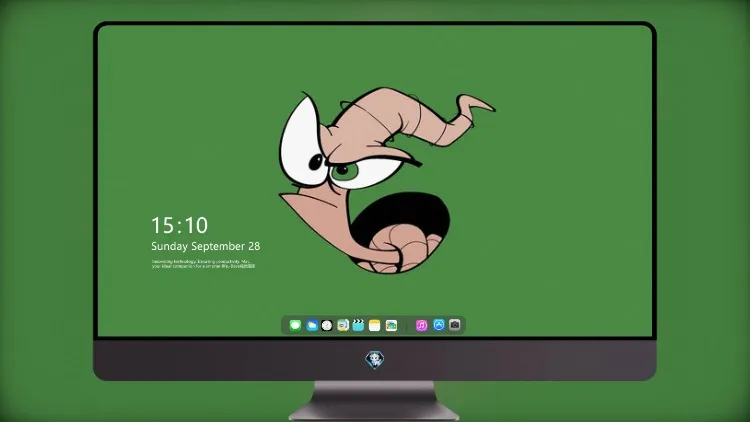Viewport: 750px width, 422px height.
Task: Click the Sunday September 28 date
Action: [206, 246]
